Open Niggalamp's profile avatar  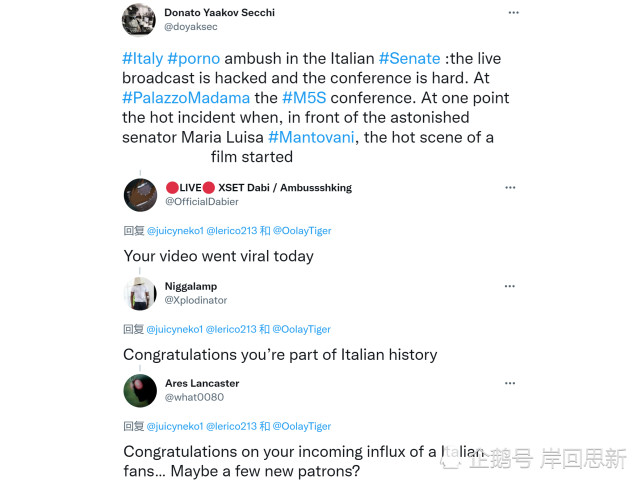pos(140,293)
